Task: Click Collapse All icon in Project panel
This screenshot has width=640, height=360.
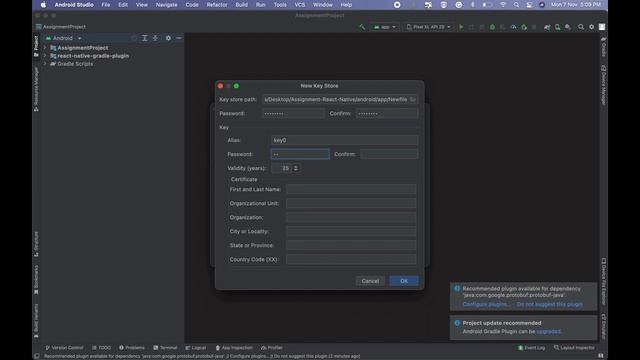Action: (x=155, y=38)
